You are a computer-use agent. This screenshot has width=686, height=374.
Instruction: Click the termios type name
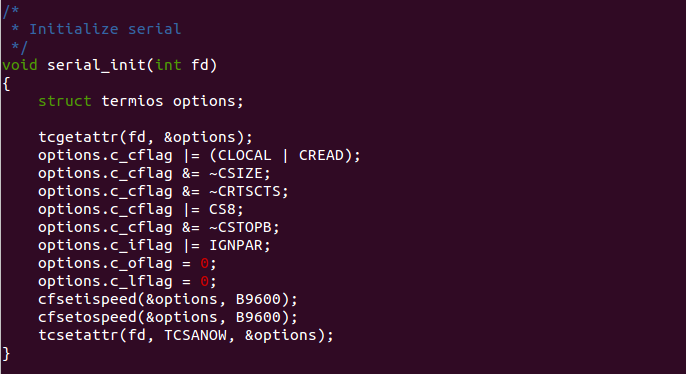point(132,101)
